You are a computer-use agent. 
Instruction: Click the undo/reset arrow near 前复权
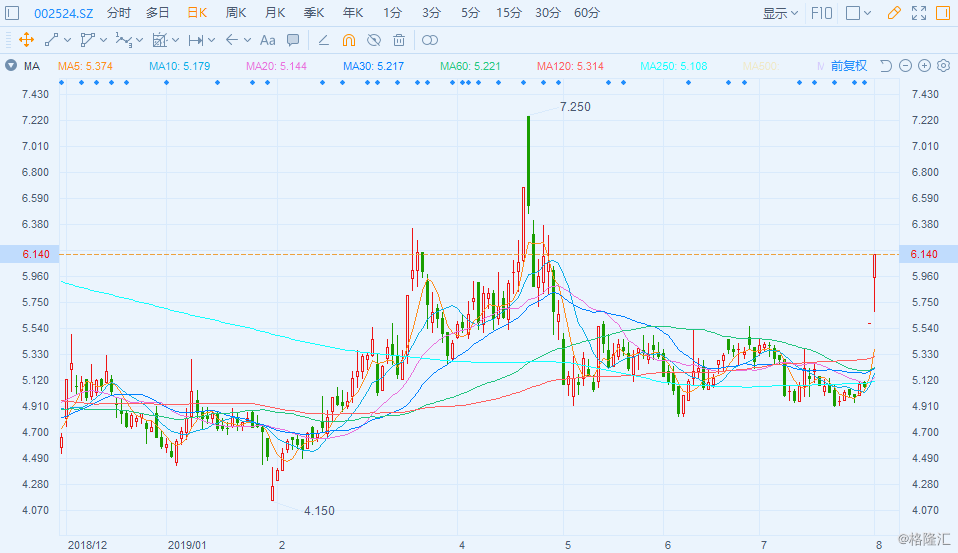[x=886, y=65]
